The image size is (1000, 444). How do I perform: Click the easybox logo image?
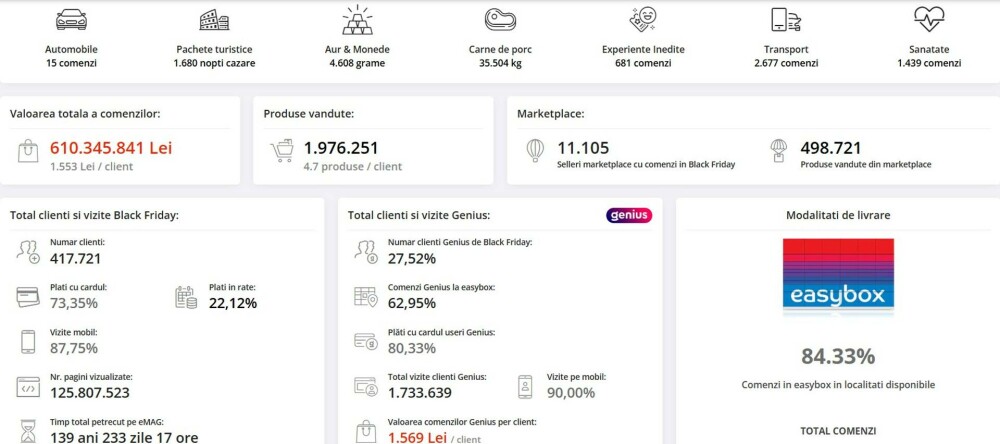838,277
